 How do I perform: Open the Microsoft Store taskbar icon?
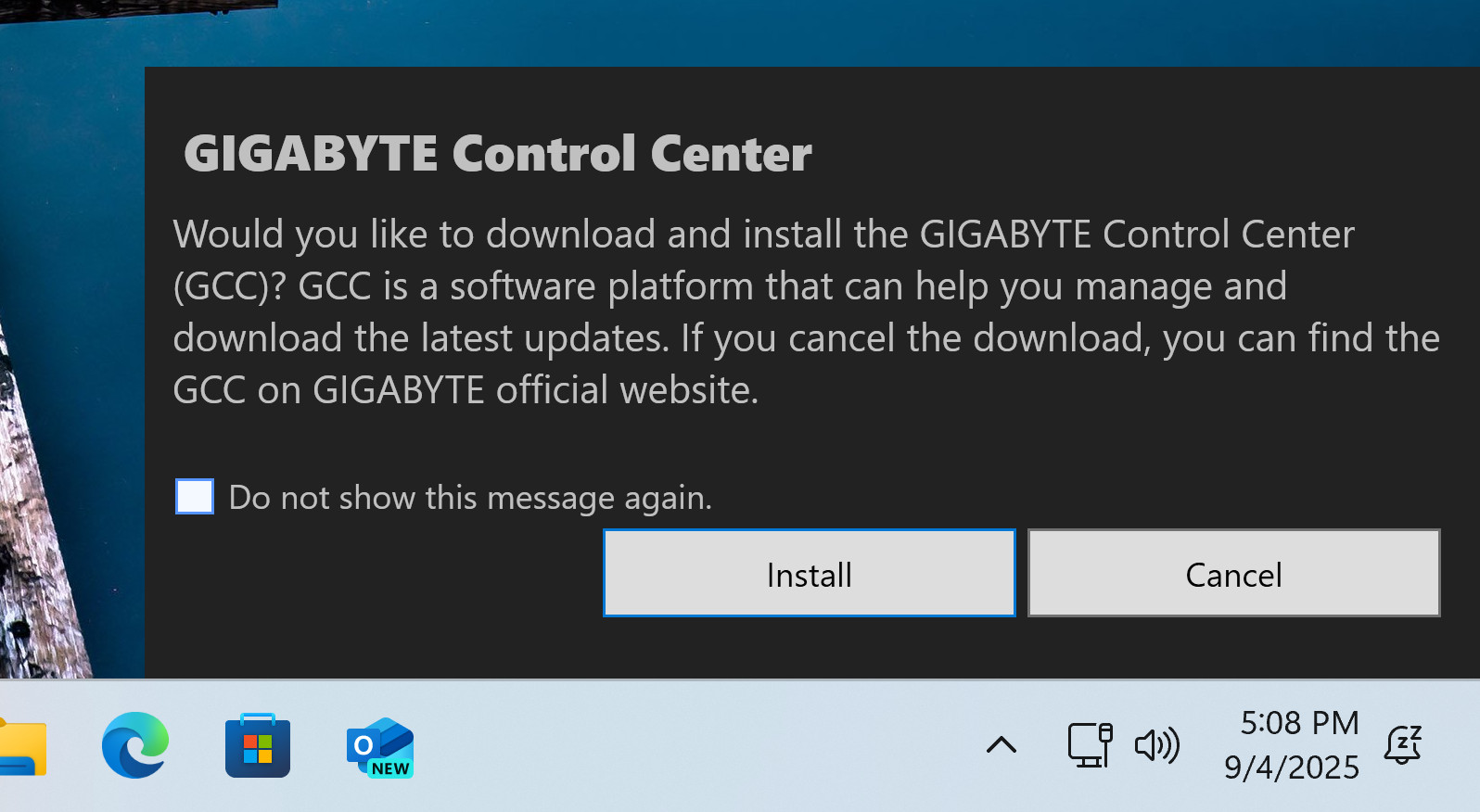click(x=258, y=745)
